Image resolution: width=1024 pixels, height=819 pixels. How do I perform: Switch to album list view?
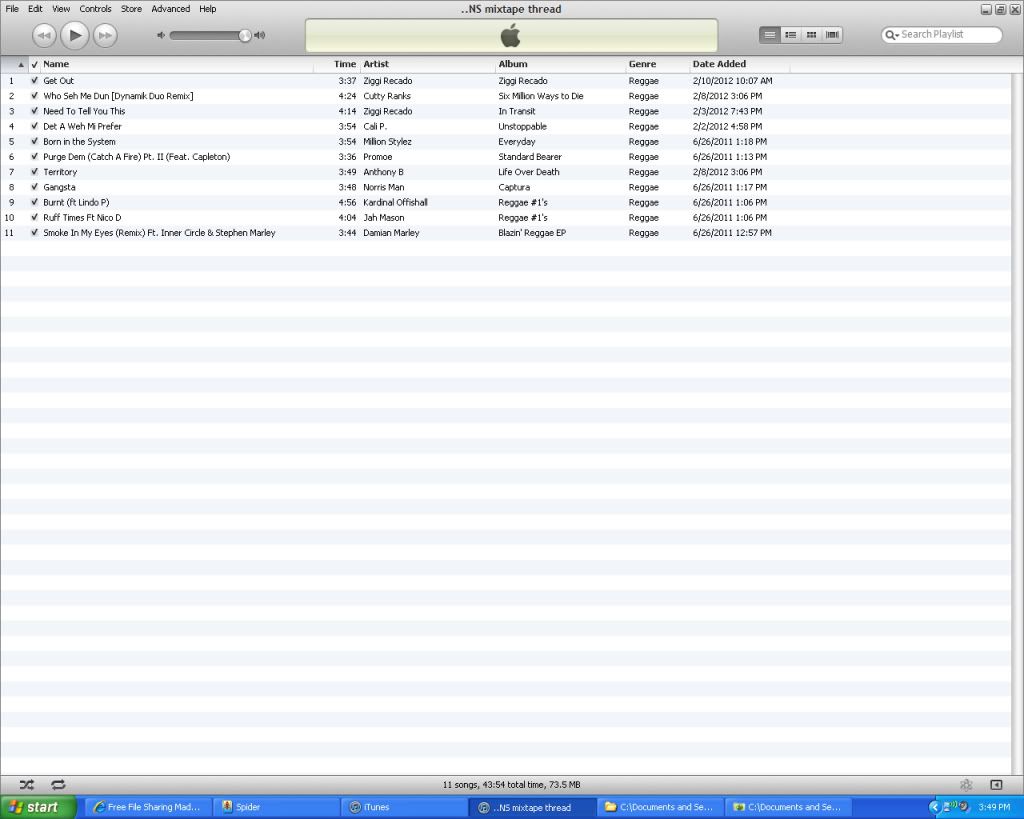pos(790,34)
